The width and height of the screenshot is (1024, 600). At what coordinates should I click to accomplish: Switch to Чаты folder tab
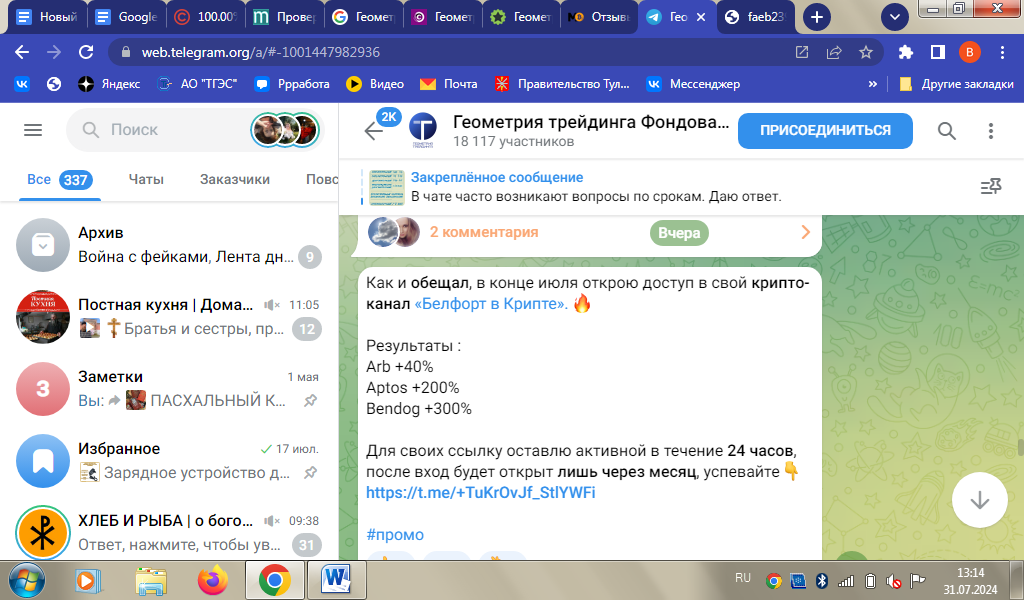(146, 180)
